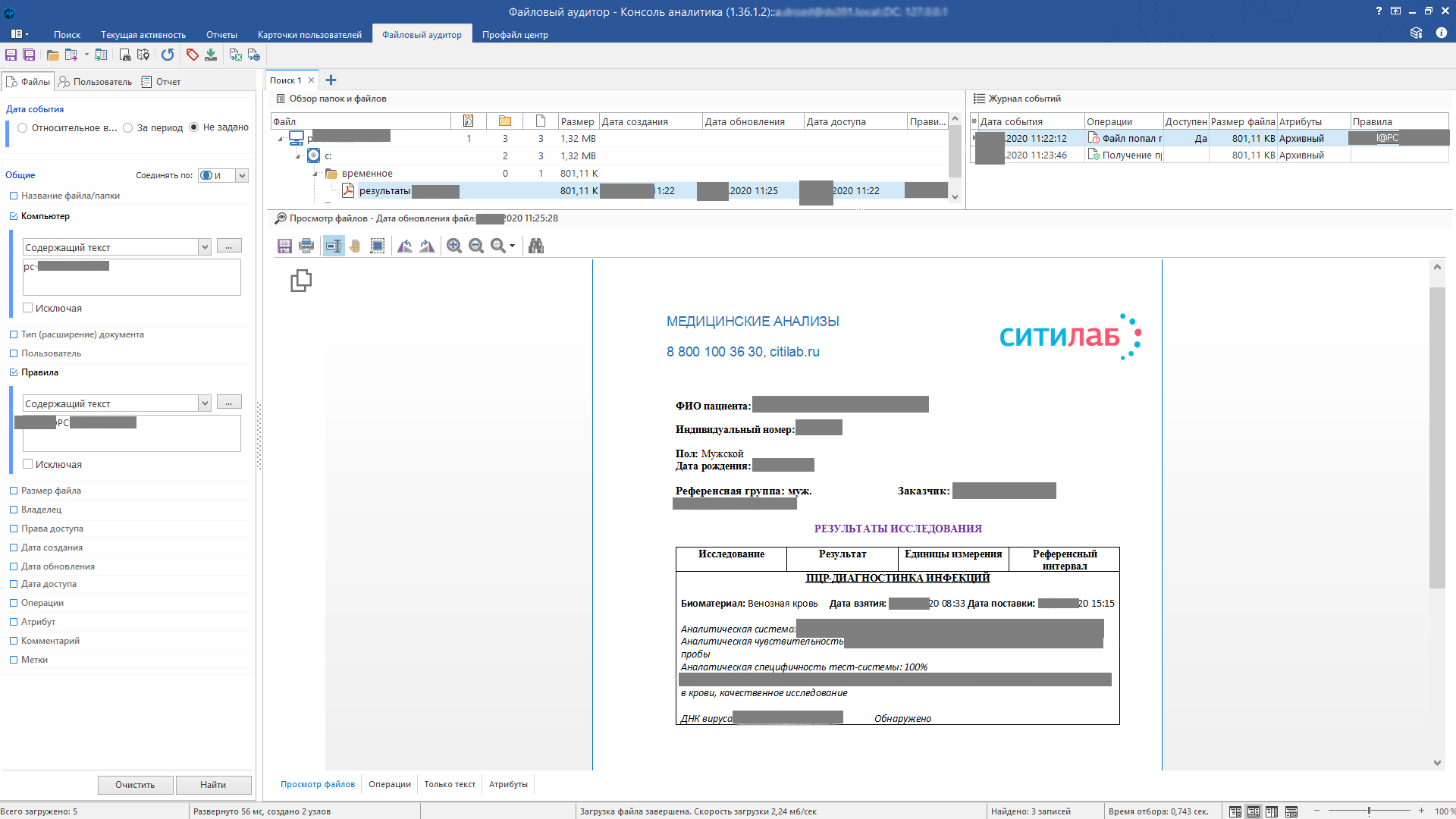Select the За период radio button
This screenshot has height=819, width=1456.
point(128,127)
